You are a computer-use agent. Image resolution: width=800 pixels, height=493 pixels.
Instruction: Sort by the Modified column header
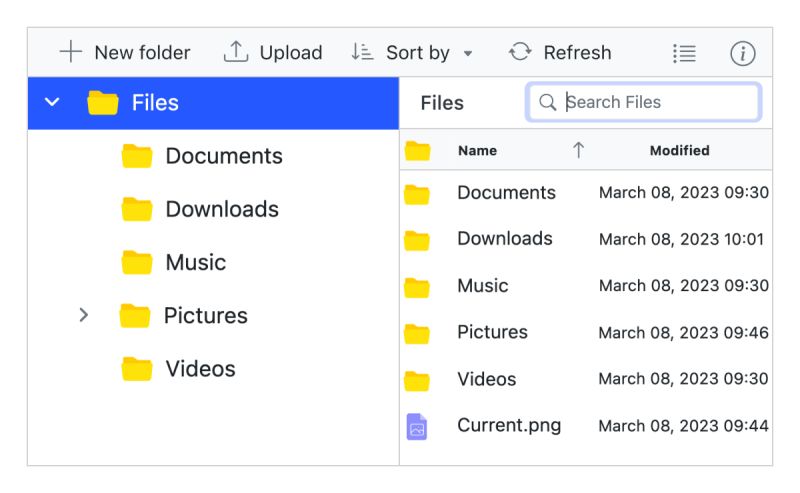click(x=680, y=151)
